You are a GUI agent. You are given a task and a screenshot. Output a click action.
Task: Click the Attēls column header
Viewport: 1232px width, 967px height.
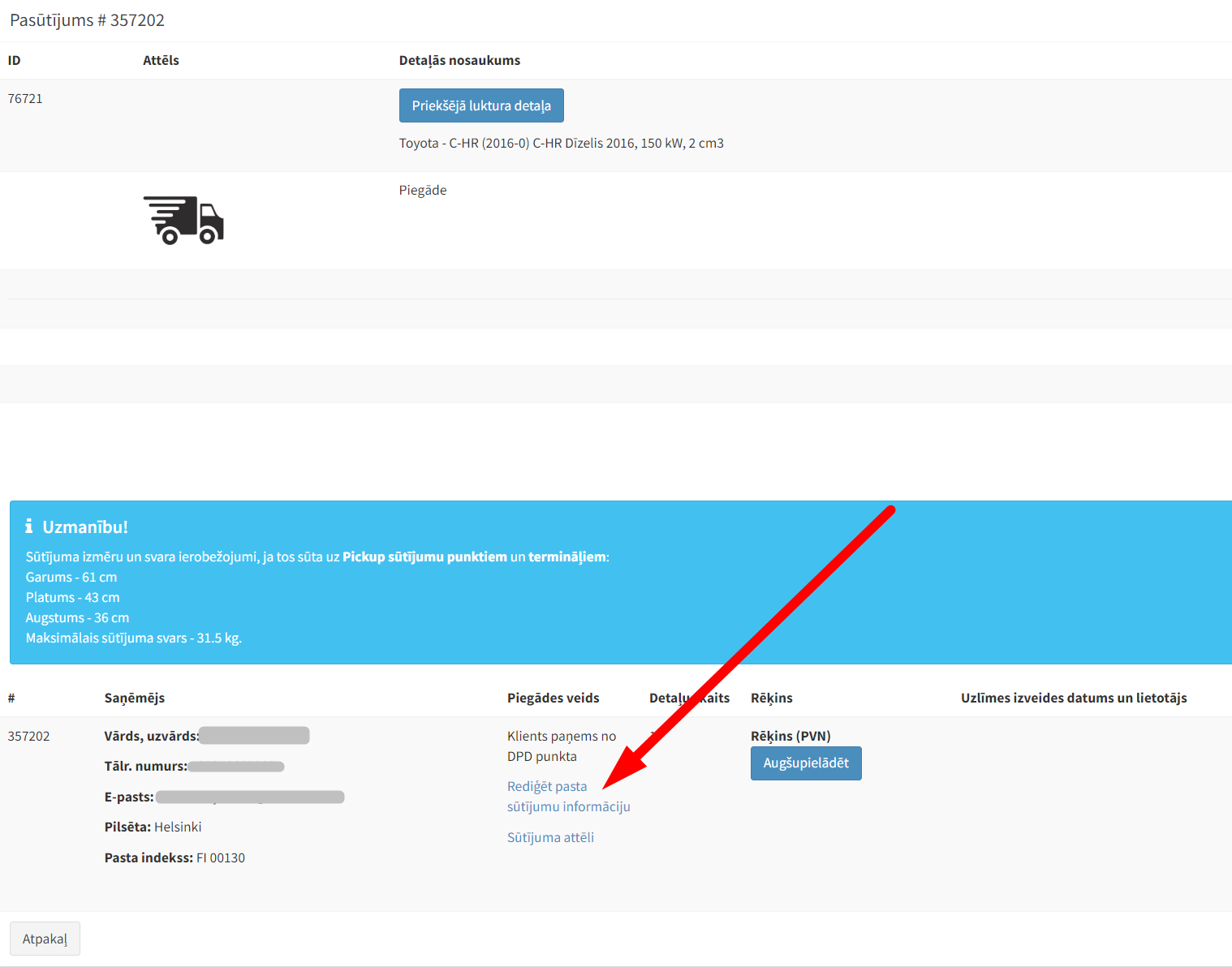pyautogui.click(x=161, y=60)
